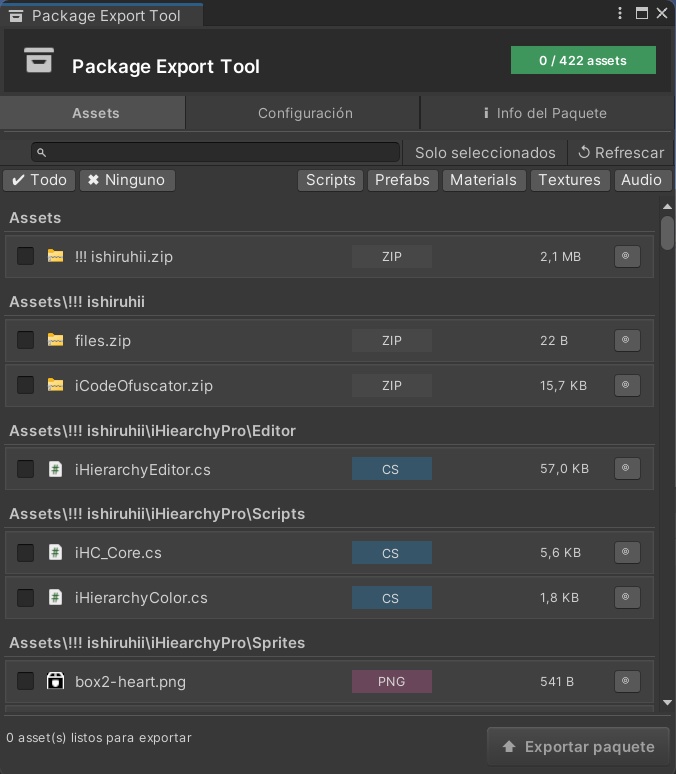Image resolution: width=676 pixels, height=774 pixels.
Task: Ping the iHierarchyEditor.cs asset
Action: click(627, 468)
